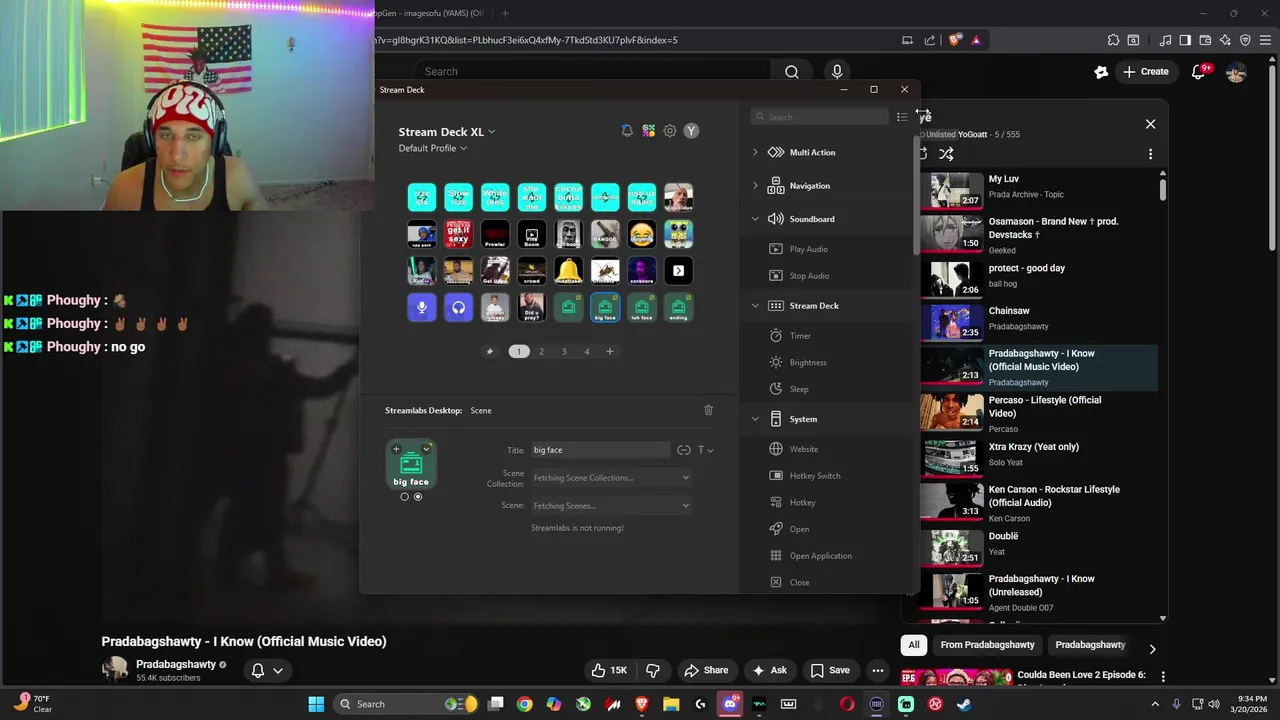Screen dimensions: 1280x720
Task: Share the YouTube video
Action: (x=706, y=670)
